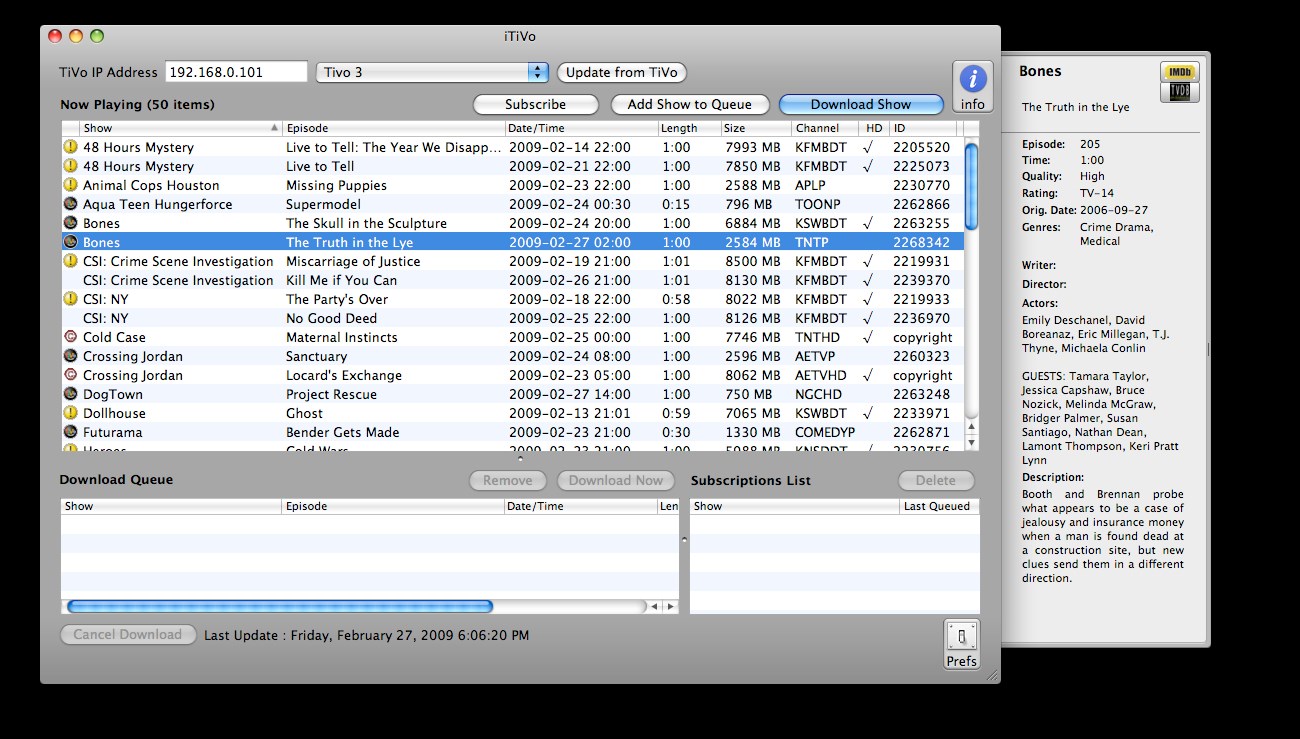The height and width of the screenshot is (739, 1300).
Task: Sort Now Playing by Length column
Action: (x=689, y=128)
